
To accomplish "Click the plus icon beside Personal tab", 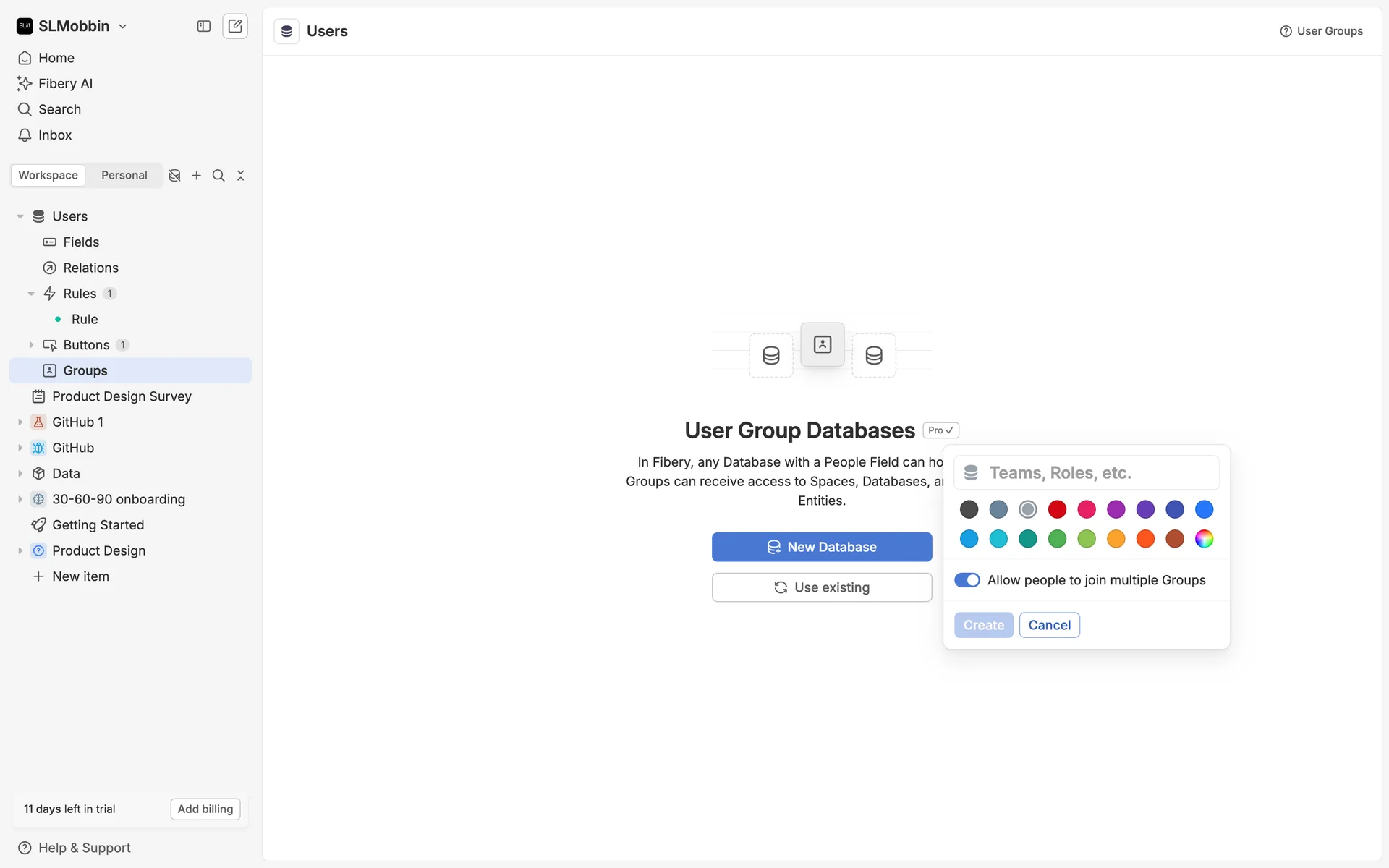I will pyautogui.click(x=196, y=176).
